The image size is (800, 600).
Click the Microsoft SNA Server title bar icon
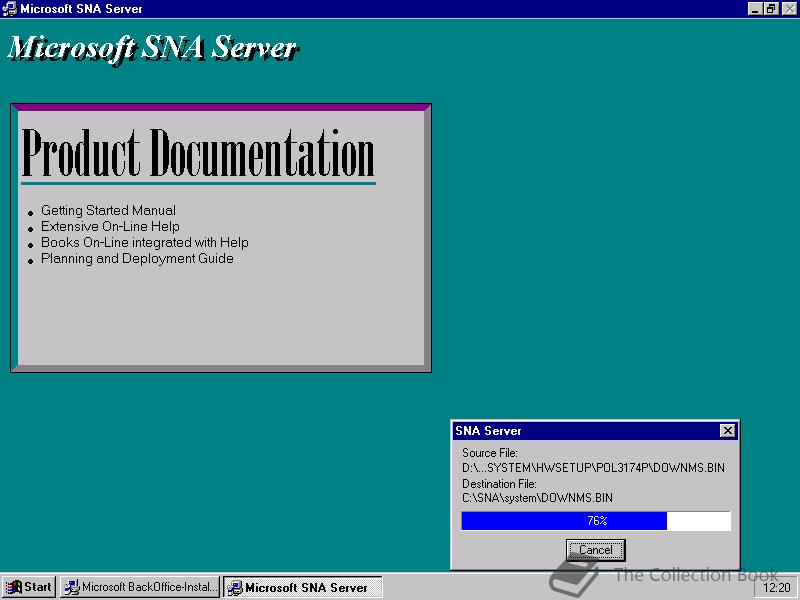(9, 9)
